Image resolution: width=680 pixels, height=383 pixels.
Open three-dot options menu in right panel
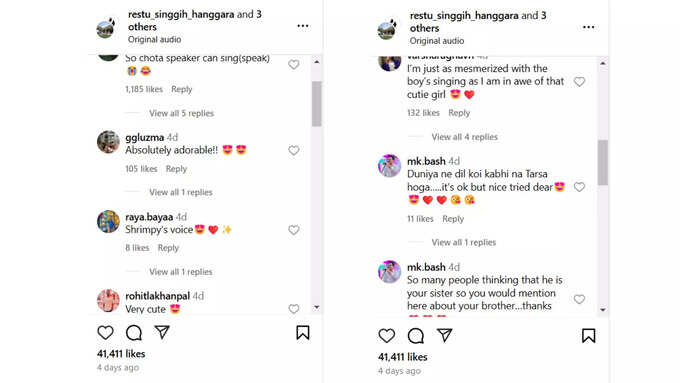(x=588, y=27)
